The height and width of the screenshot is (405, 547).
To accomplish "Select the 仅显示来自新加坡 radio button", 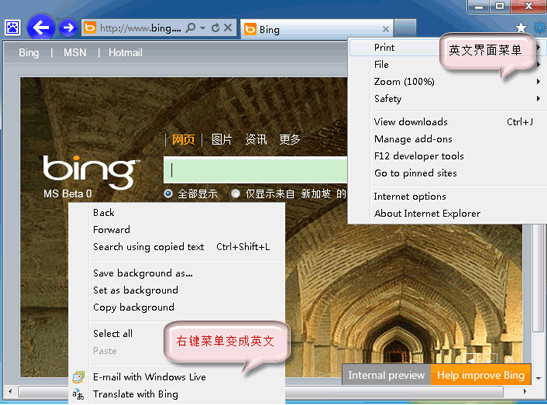I will point(235,193).
